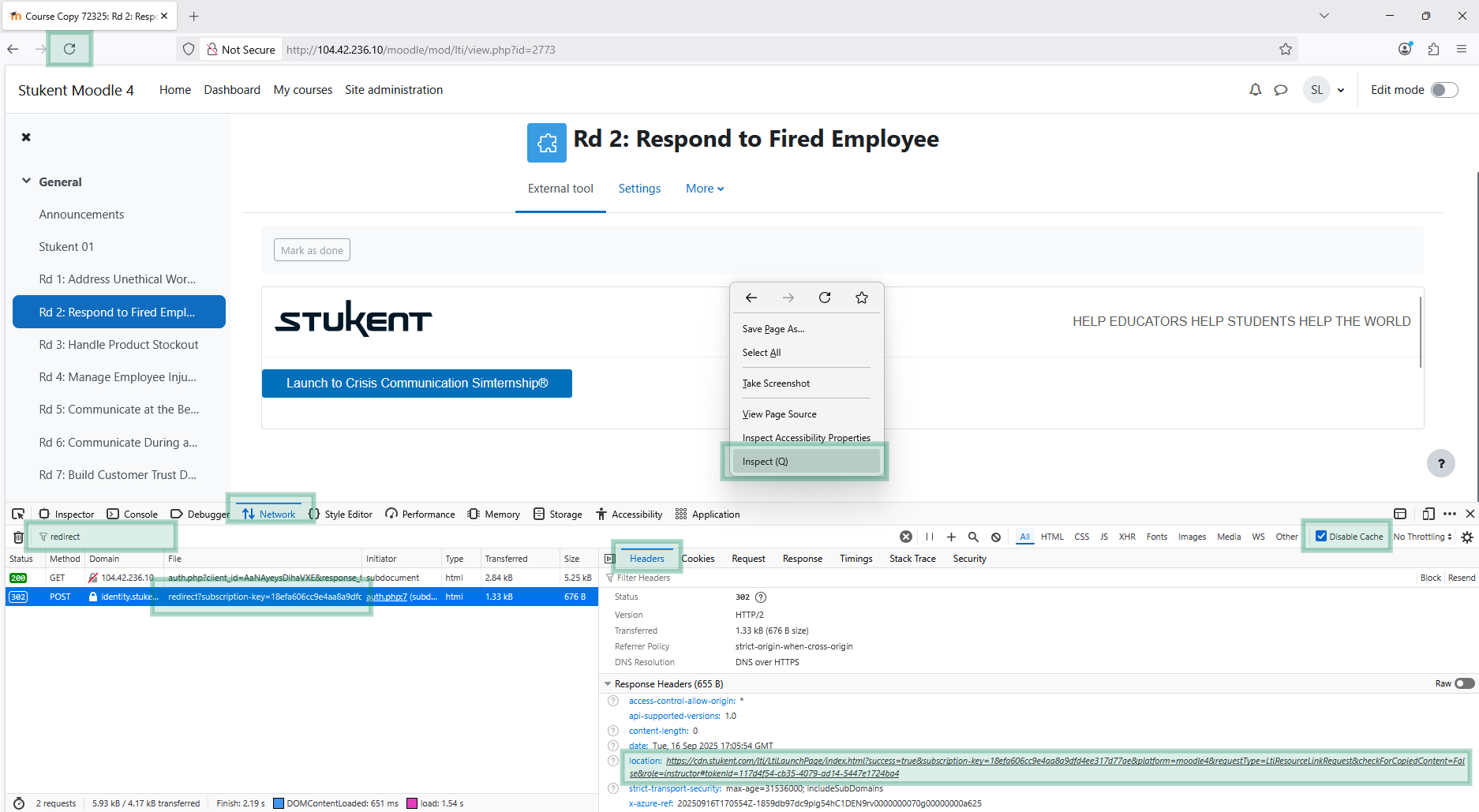
Task: Click the Mark as done button
Action: coord(312,250)
